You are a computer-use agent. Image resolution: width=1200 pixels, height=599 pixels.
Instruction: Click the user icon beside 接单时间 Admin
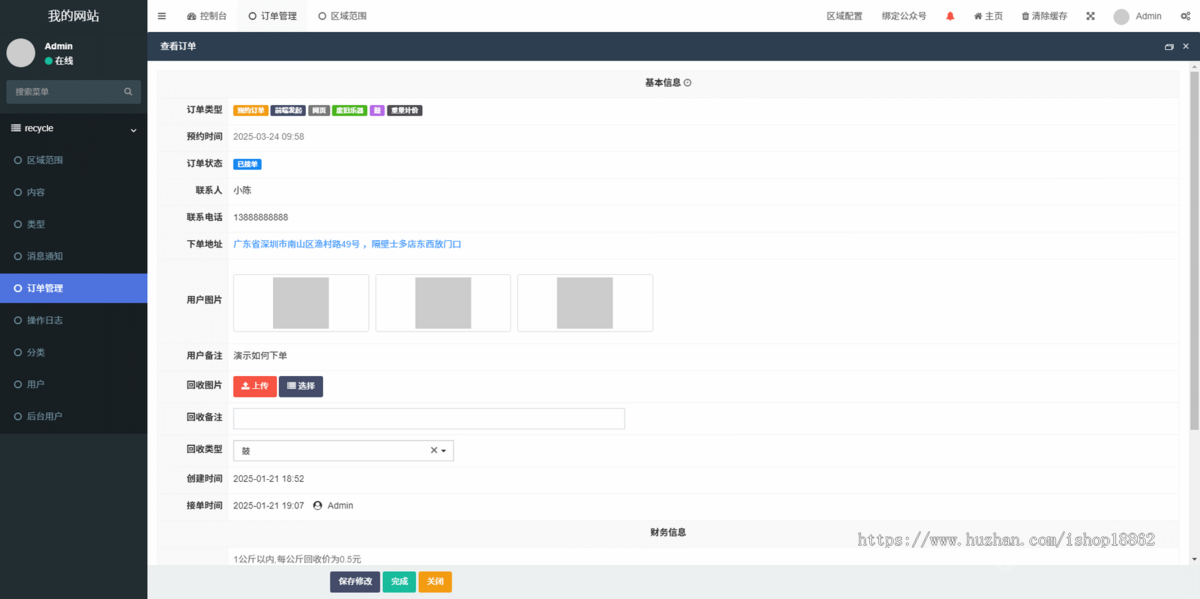[318, 506]
